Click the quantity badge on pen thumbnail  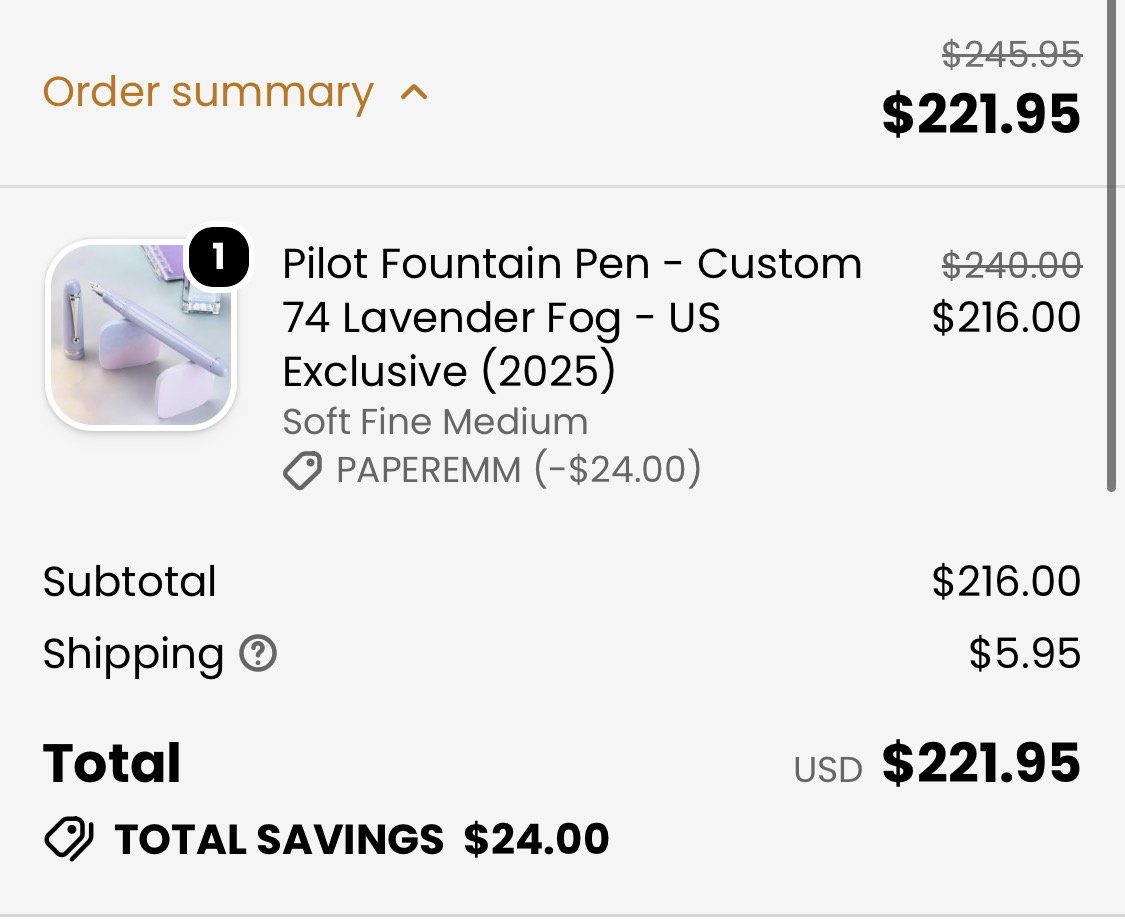[x=218, y=258]
